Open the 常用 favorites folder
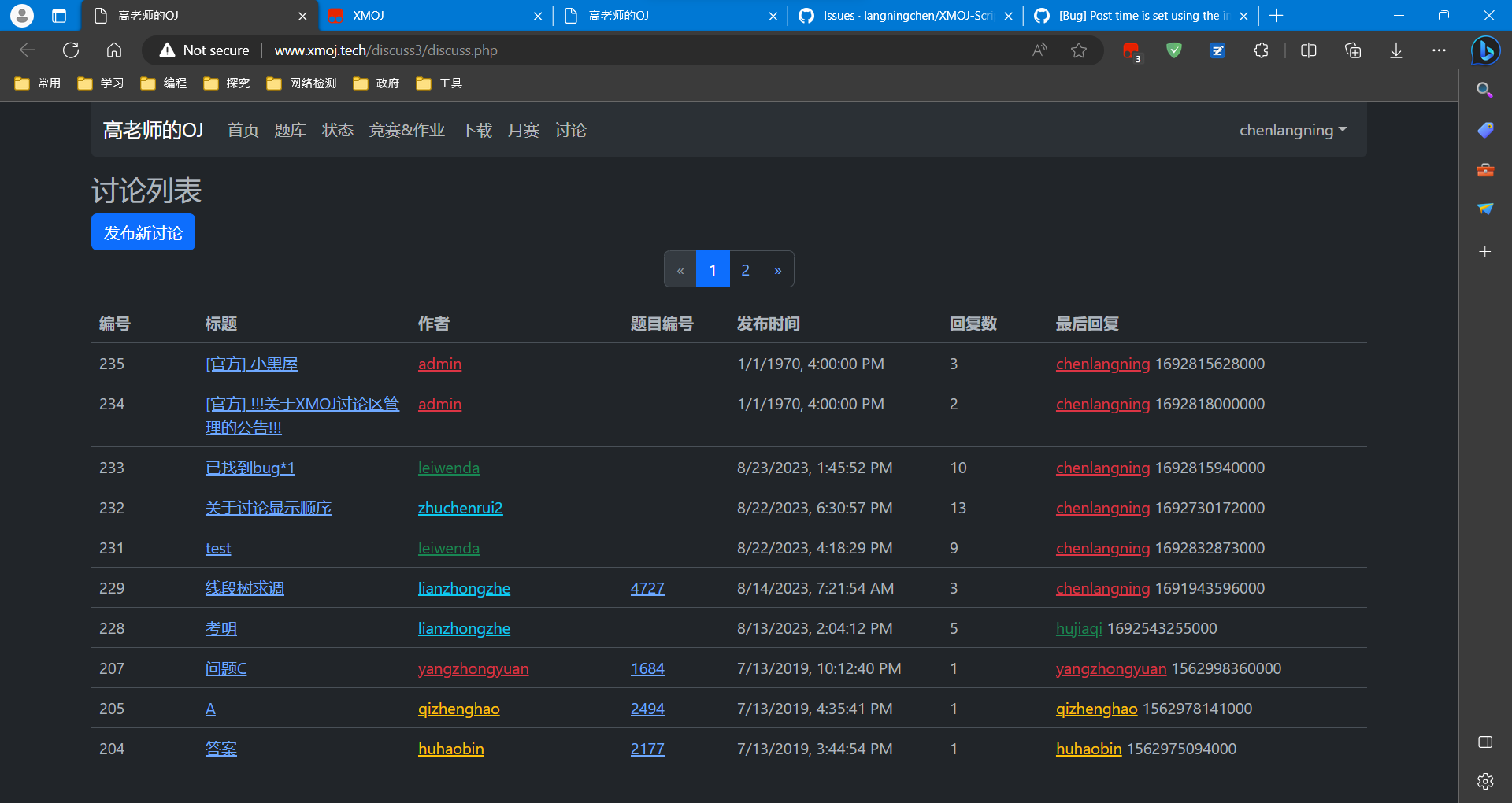This screenshot has width=1512, height=803. pyautogui.click(x=37, y=83)
